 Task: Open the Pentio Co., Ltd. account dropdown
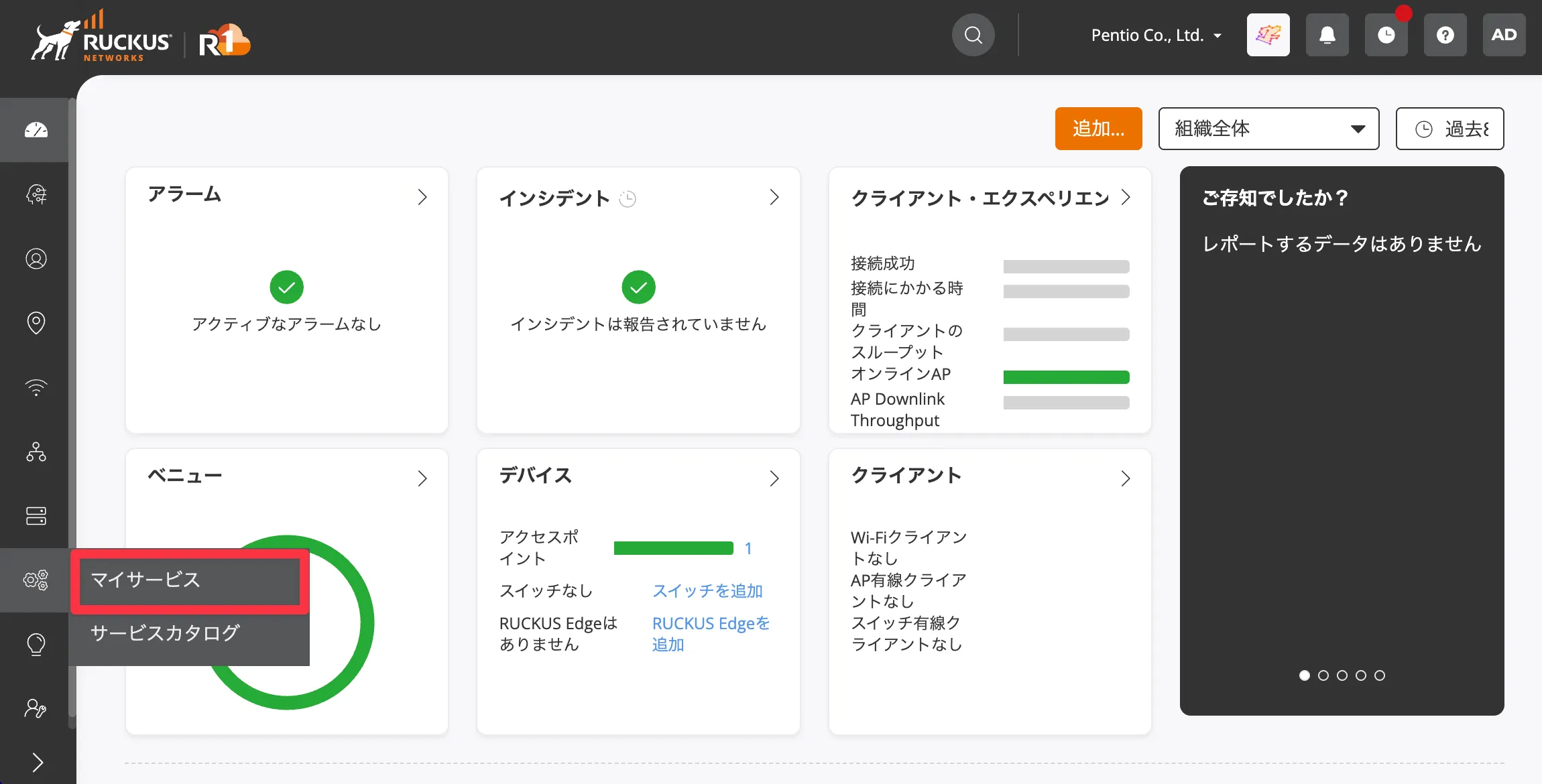tap(1156, 35)
